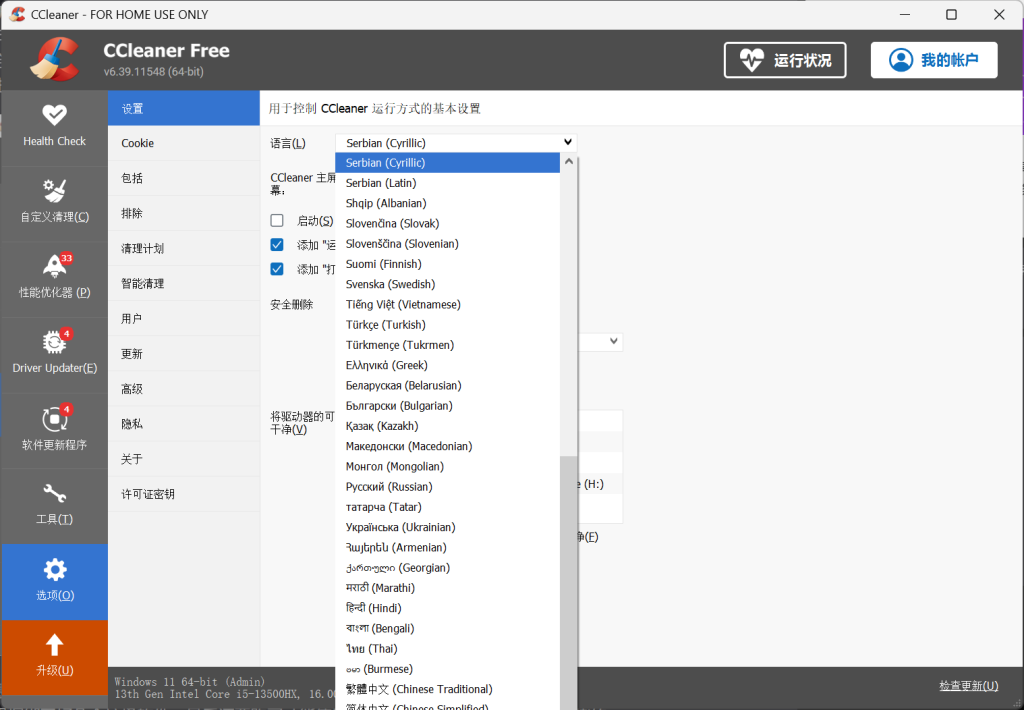Pick Русский (Russian) in the dropdown list
This screenshot has width=1024, height=710.
tap(389, 487)
